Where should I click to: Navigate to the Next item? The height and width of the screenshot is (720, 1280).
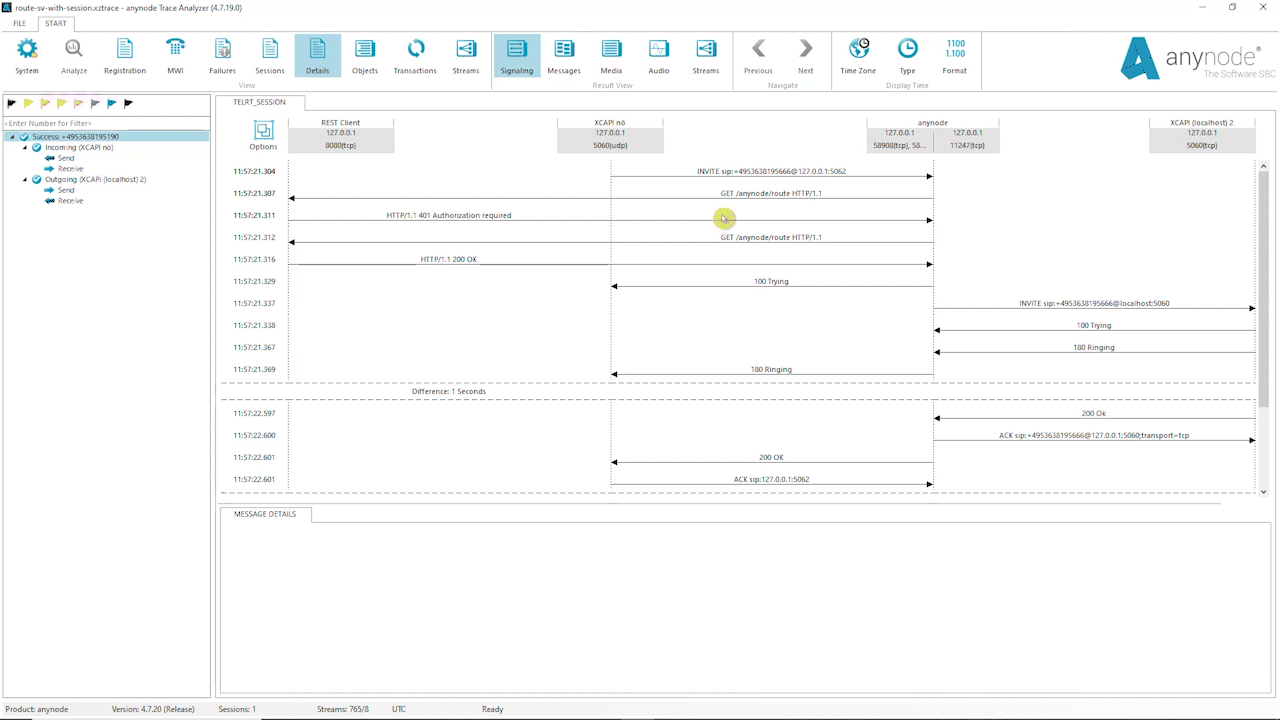805,56
